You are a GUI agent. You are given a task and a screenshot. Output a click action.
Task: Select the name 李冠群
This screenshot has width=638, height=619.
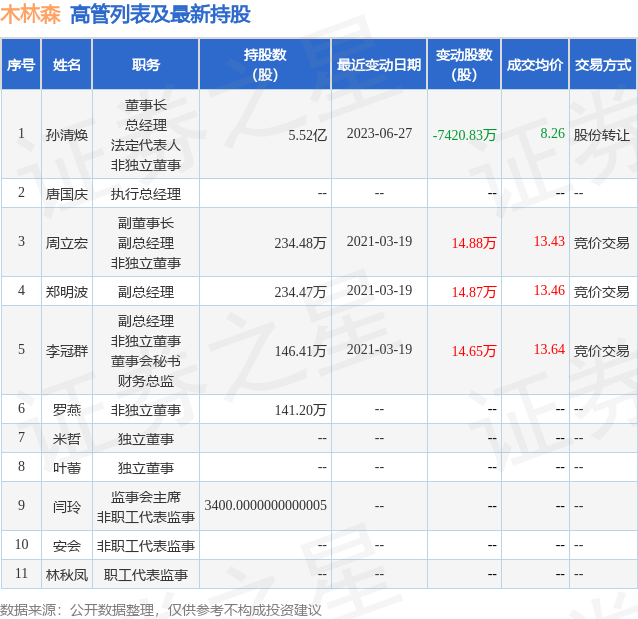pos(67,351)
